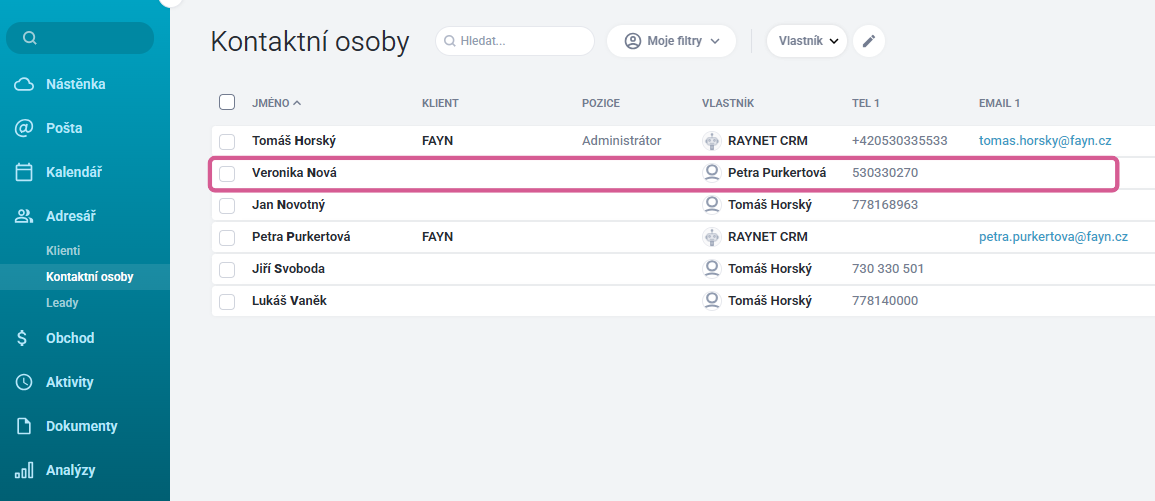Click the dollar icon for Obchod
Screen dimensions: 1155x501
point(23,338)
